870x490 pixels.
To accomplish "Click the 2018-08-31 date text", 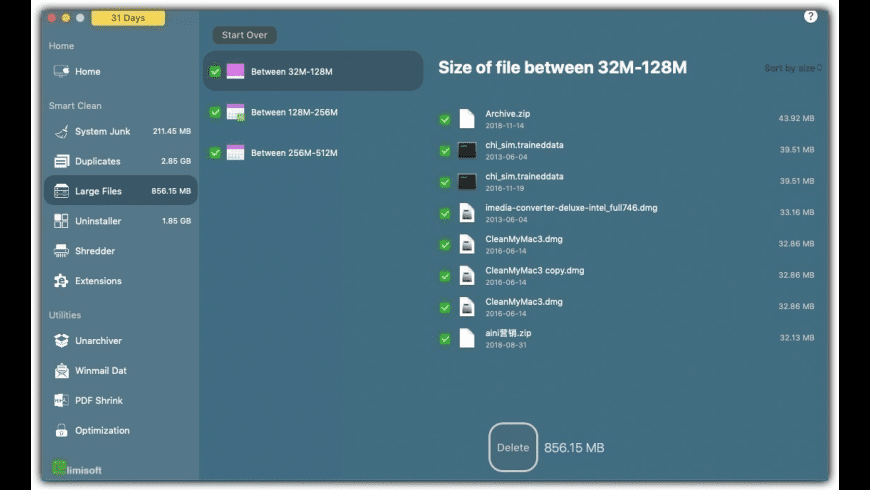I will 505,345.
